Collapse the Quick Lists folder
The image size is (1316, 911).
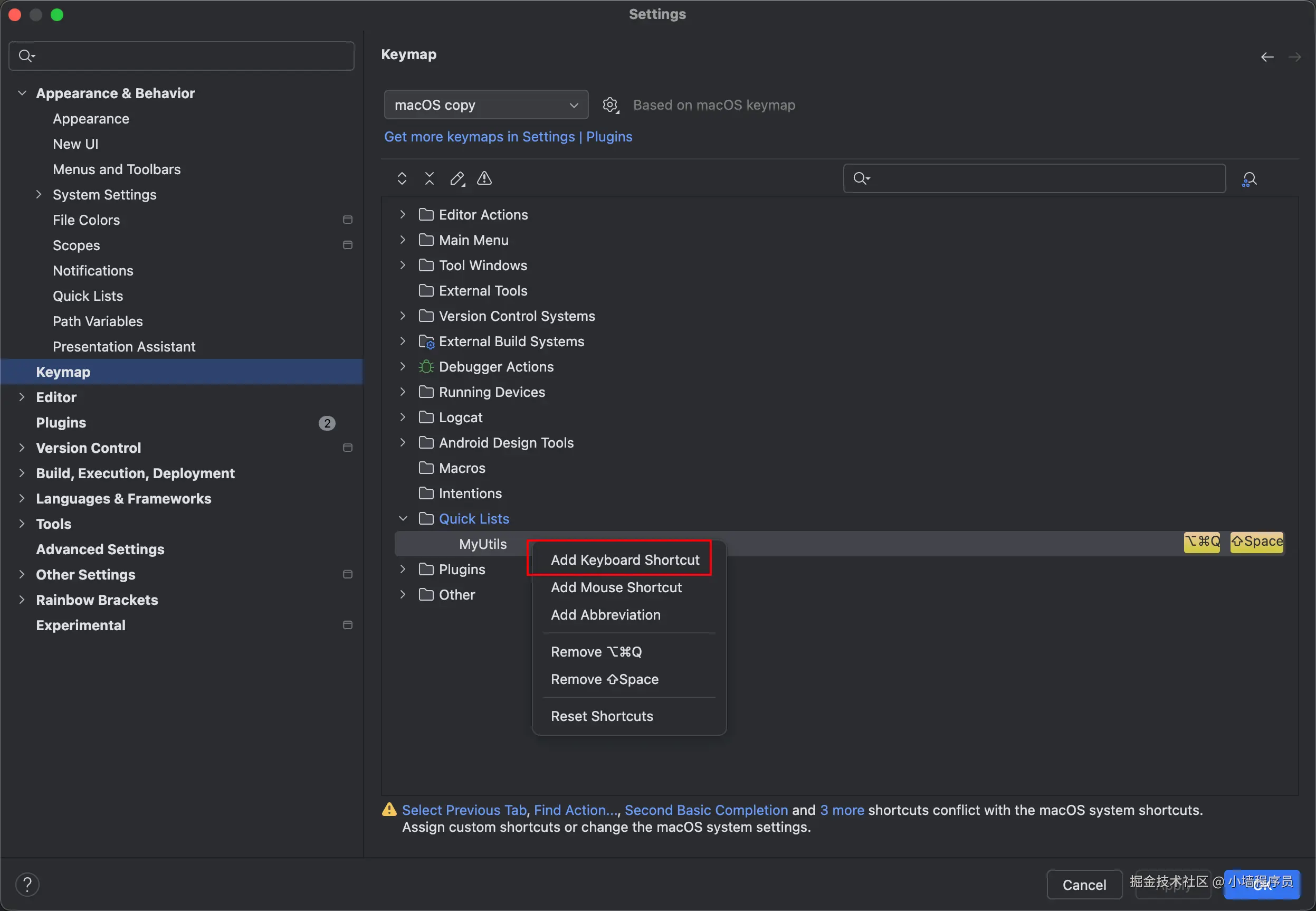[403, 518]
